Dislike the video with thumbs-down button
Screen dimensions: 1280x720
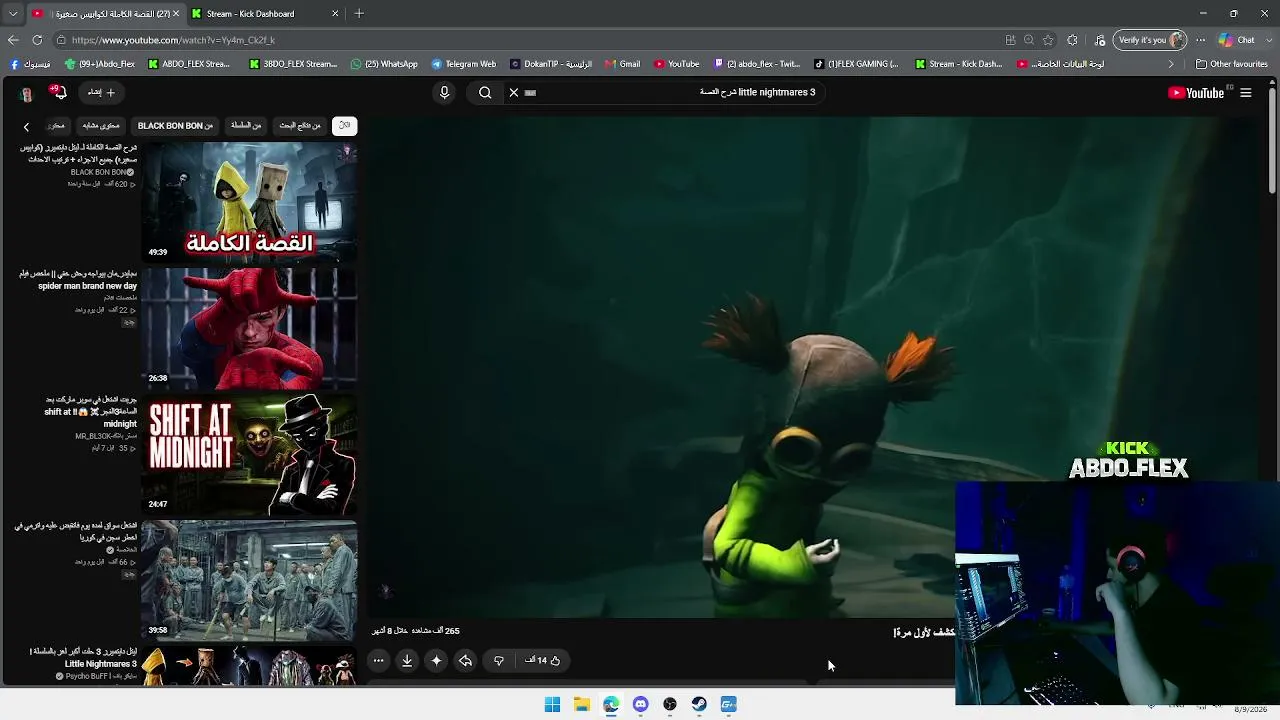(x=499, y=660)
